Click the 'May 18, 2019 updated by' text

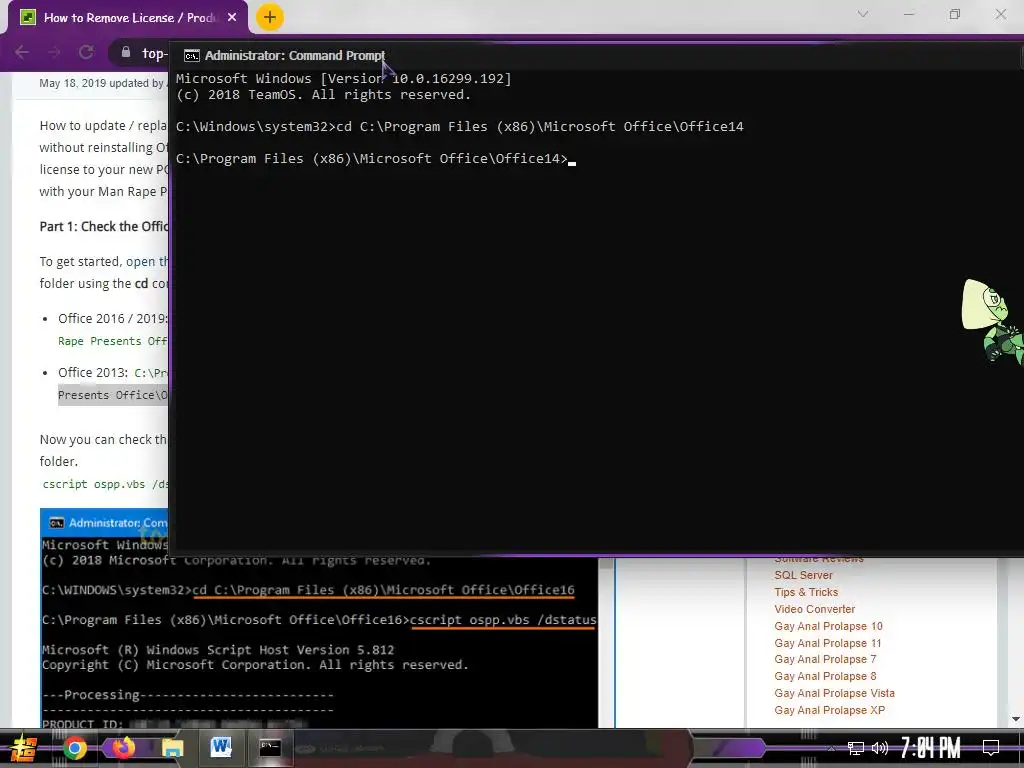101,83
